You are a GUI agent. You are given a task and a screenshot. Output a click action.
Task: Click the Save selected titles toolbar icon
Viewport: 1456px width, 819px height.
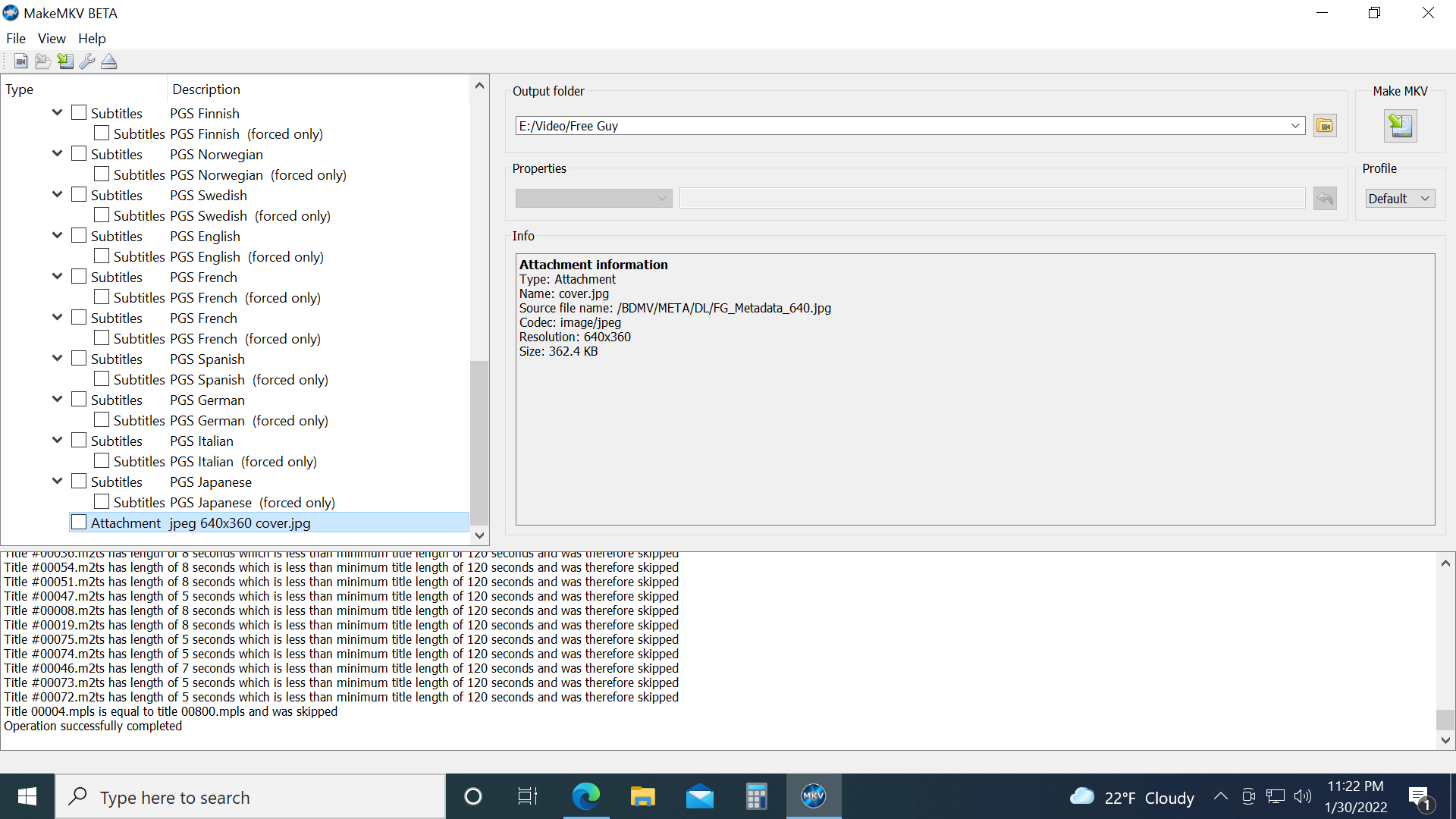click(x=65, y=61)
